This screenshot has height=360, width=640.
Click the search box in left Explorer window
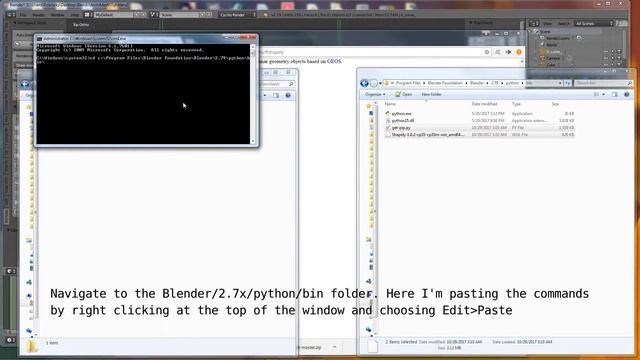tap(277, 84)
